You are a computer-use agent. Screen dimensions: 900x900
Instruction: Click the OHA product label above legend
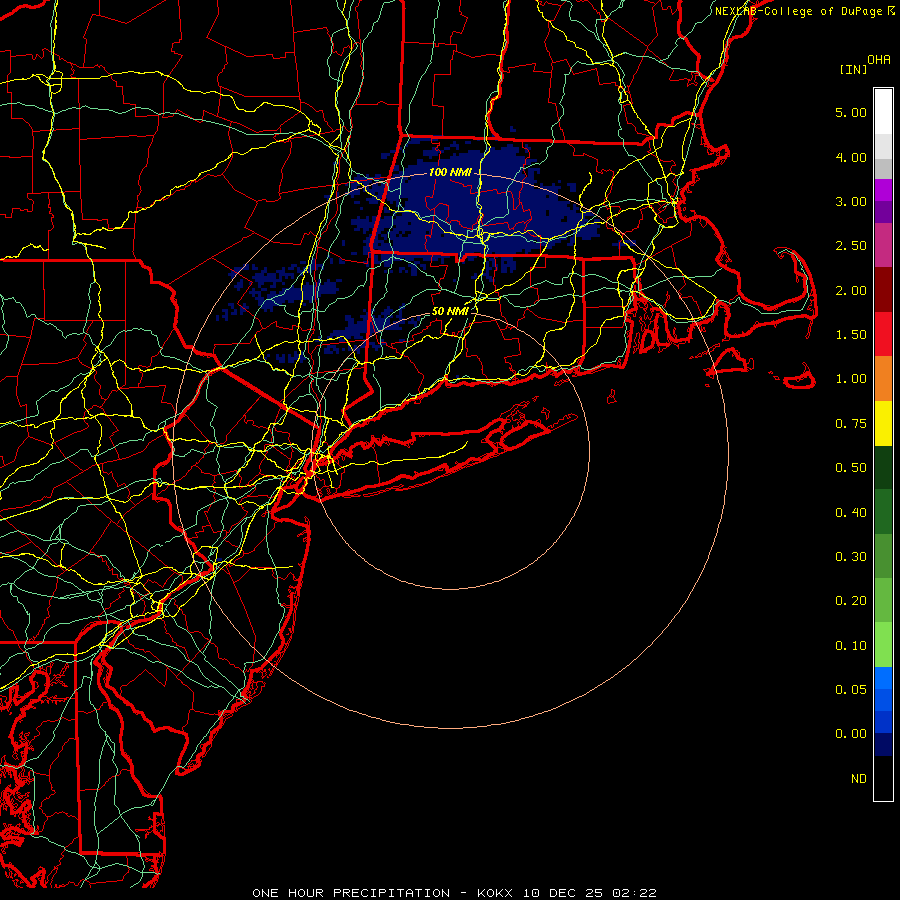click(879, 59)
